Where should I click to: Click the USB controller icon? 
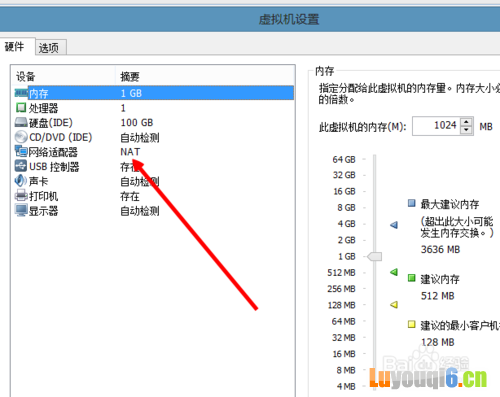(x=21, y=166)
